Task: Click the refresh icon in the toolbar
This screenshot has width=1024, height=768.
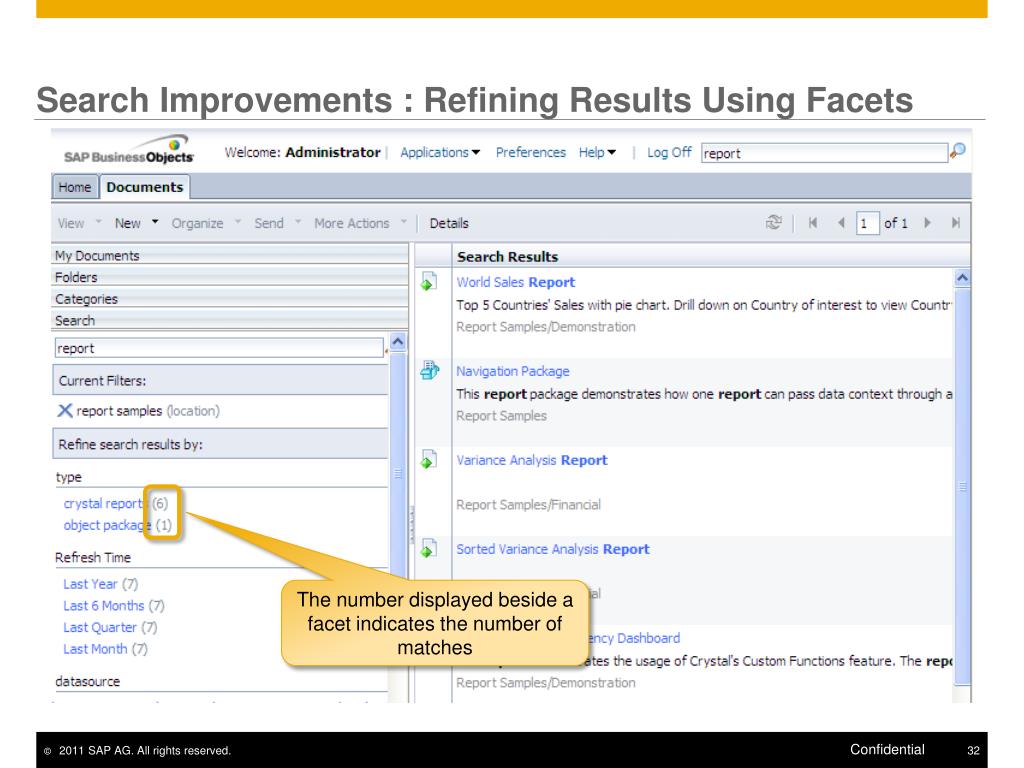Action: [774, 223]
